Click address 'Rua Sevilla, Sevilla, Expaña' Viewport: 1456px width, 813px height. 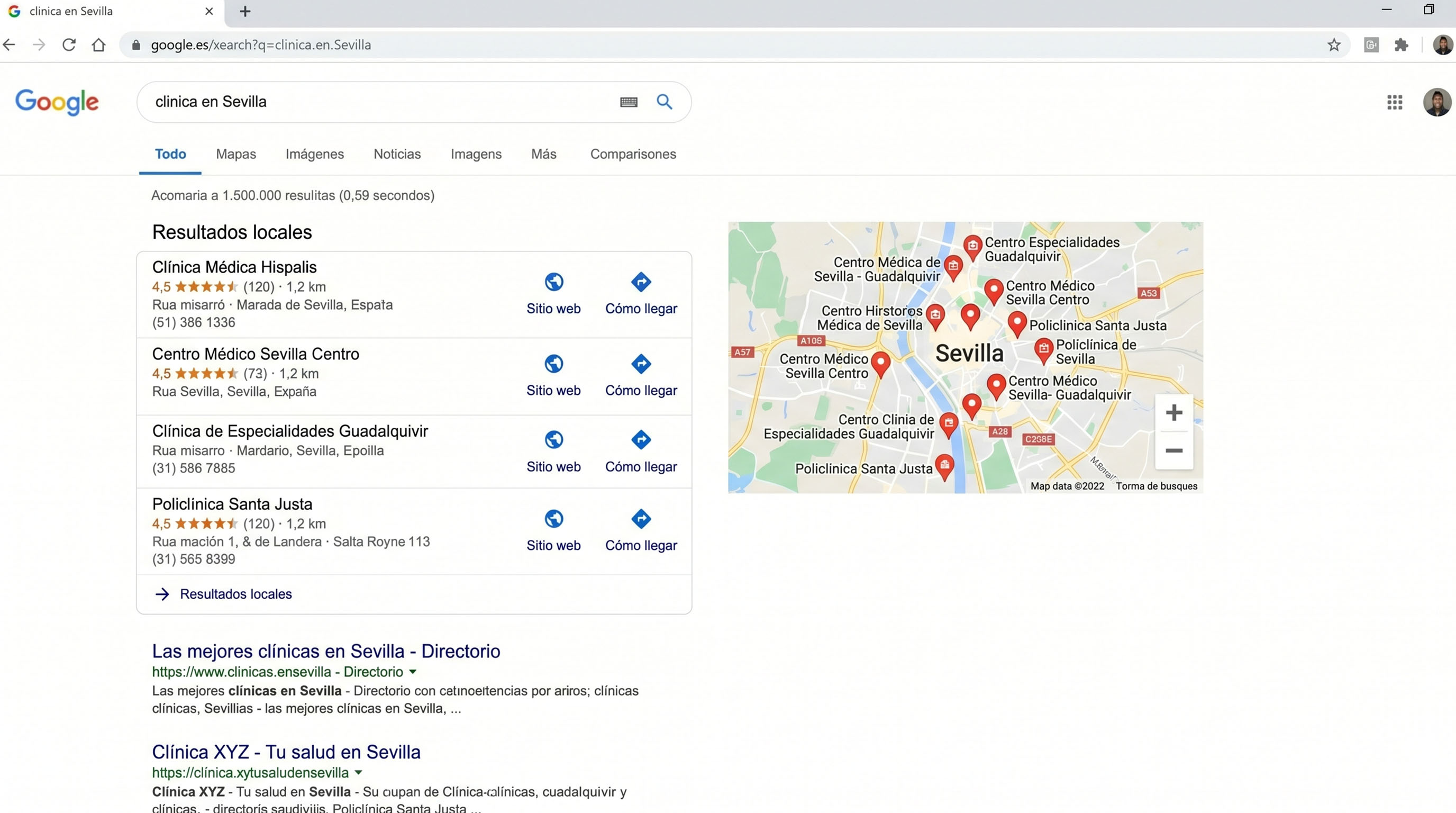click(234, 392)
